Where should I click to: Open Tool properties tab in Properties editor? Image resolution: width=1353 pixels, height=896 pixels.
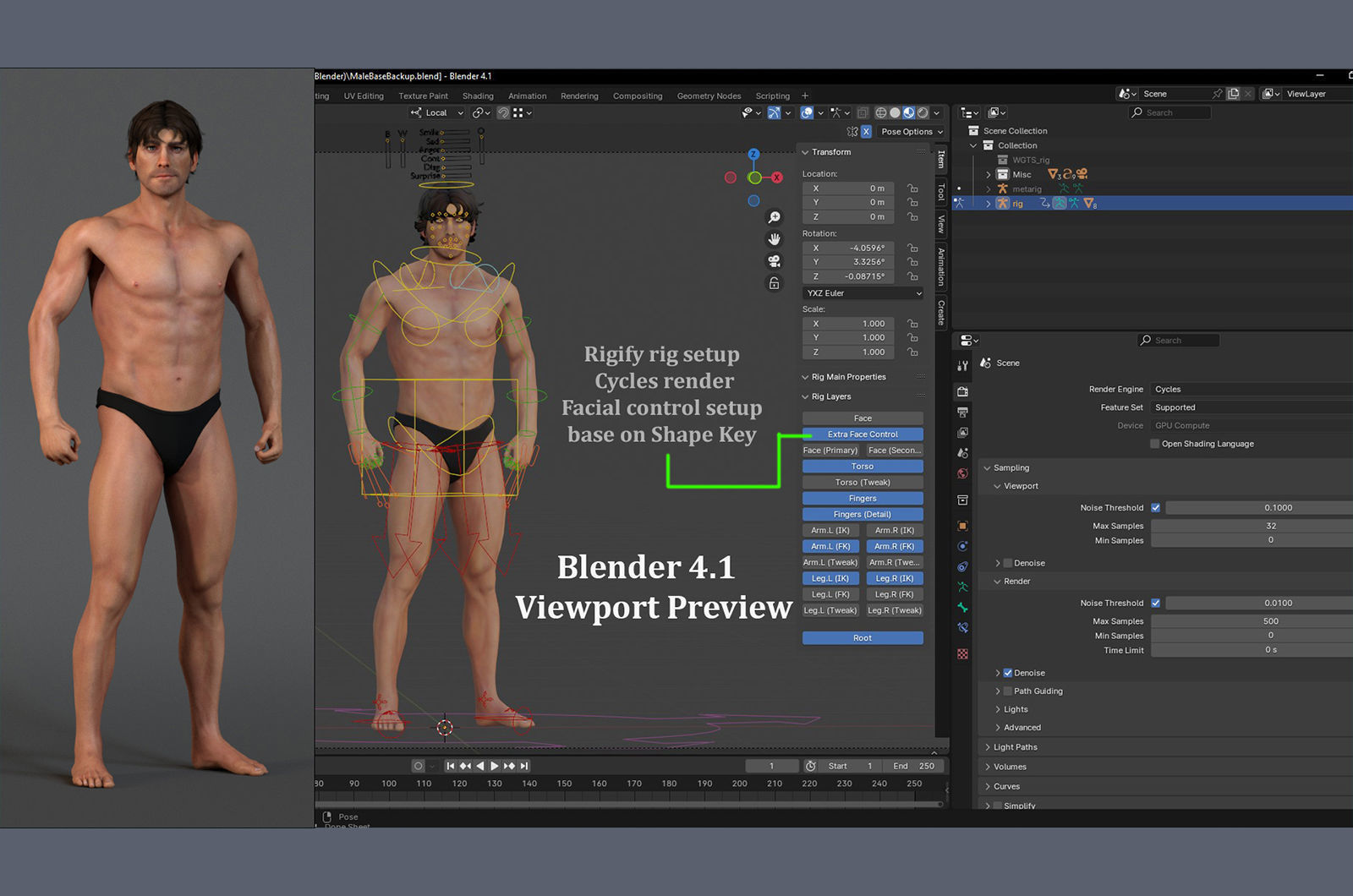coord(962,366)
